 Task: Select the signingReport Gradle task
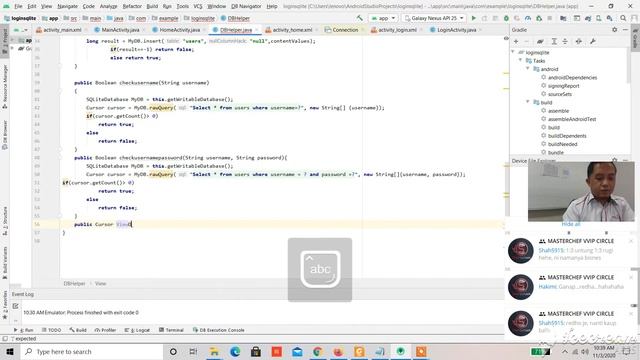point(563,86)
